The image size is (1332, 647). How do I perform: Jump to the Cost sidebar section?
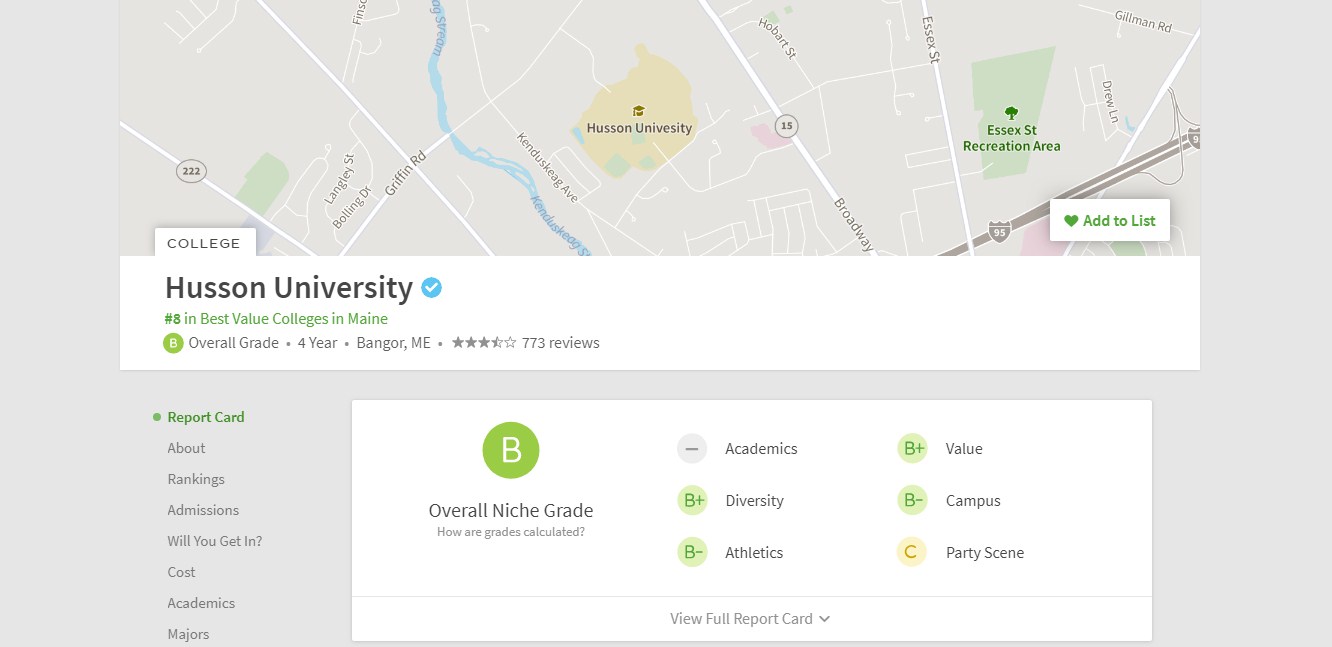(181, 572)
